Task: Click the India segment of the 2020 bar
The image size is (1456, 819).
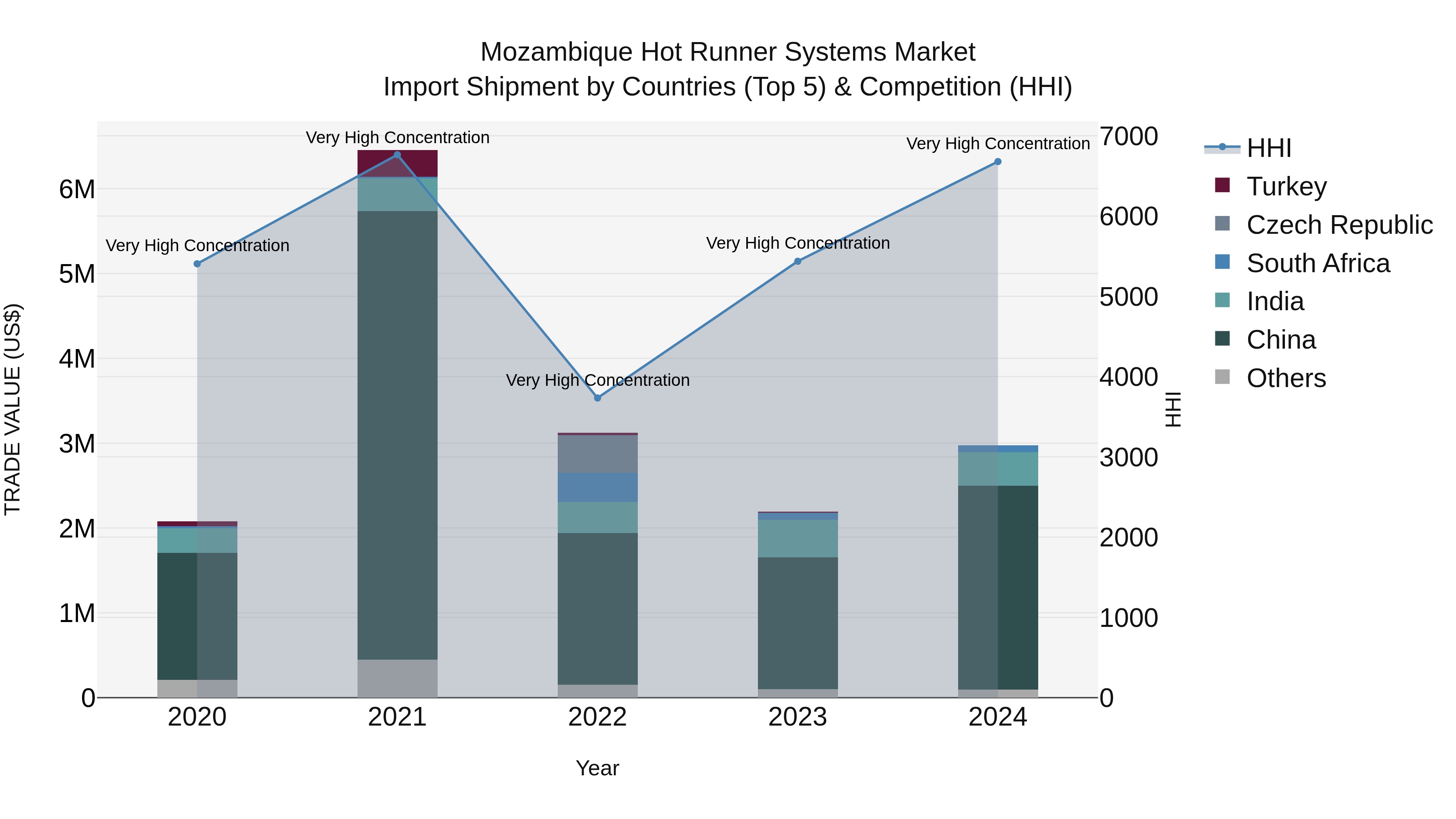Action: 197,540
